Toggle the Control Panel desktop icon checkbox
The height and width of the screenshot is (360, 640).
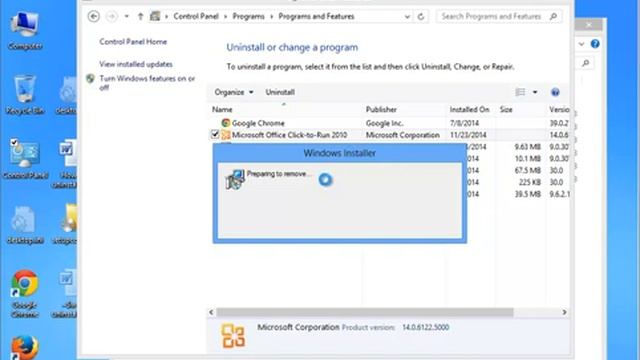(14, 142)
